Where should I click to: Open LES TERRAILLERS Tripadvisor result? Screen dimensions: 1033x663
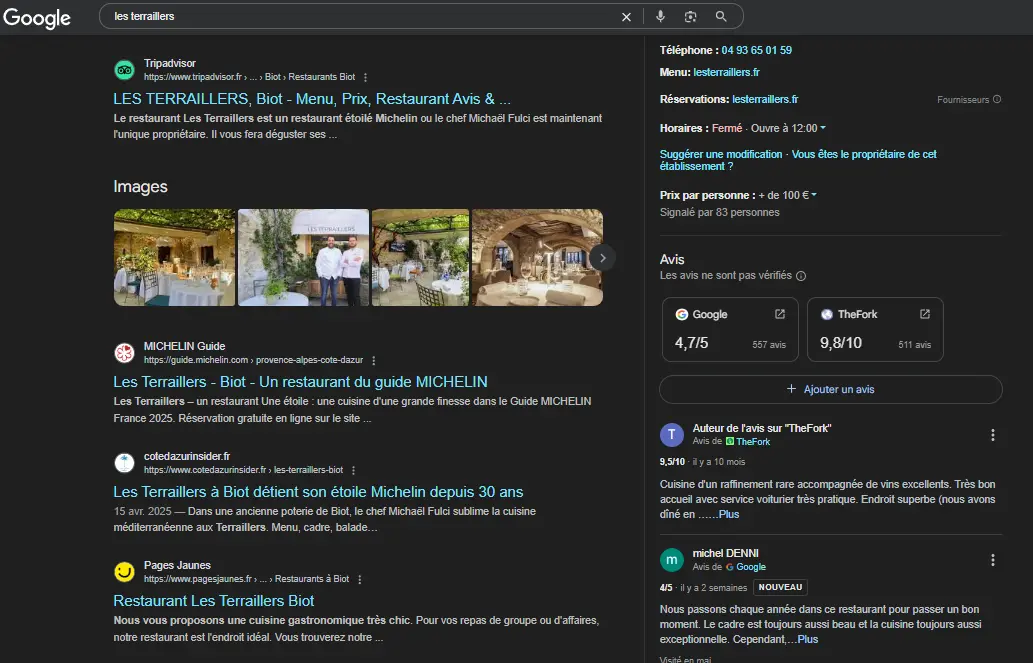point(312,99)
